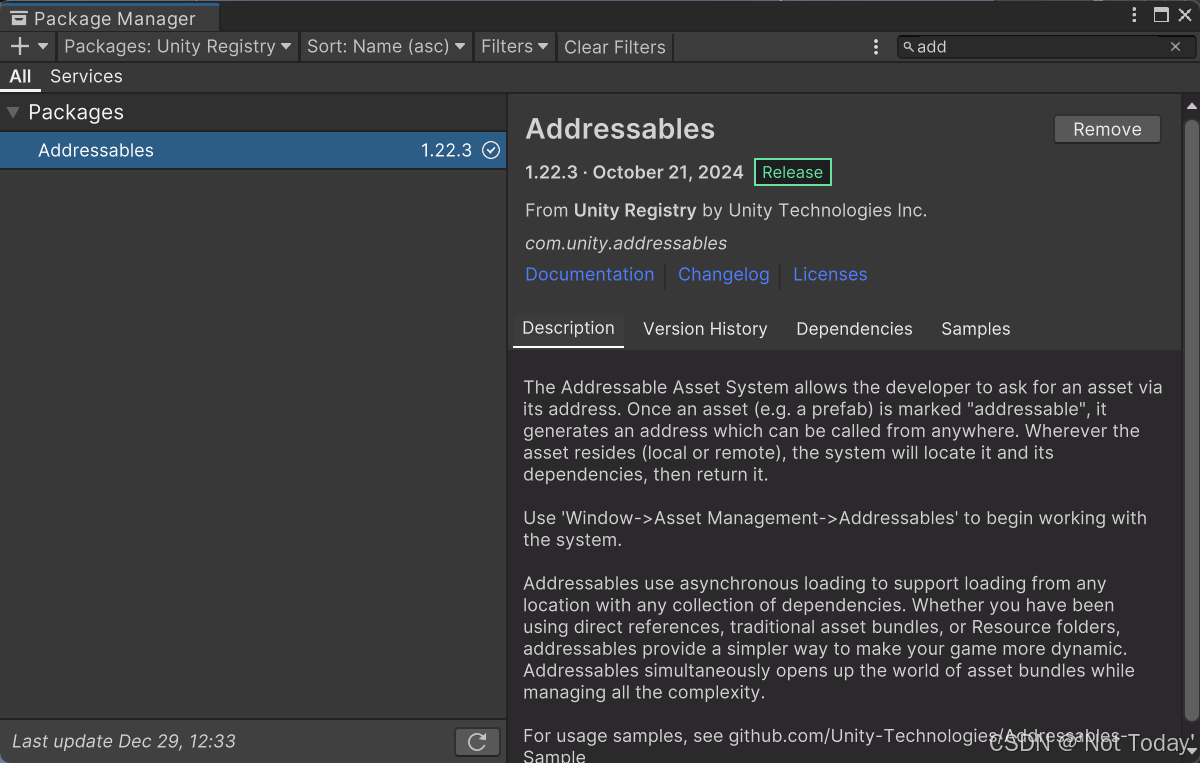This screenshot has width=1200, height=763.
Task: Open the Sort: Name (asc) dropdown
Action: pos(386,46)
